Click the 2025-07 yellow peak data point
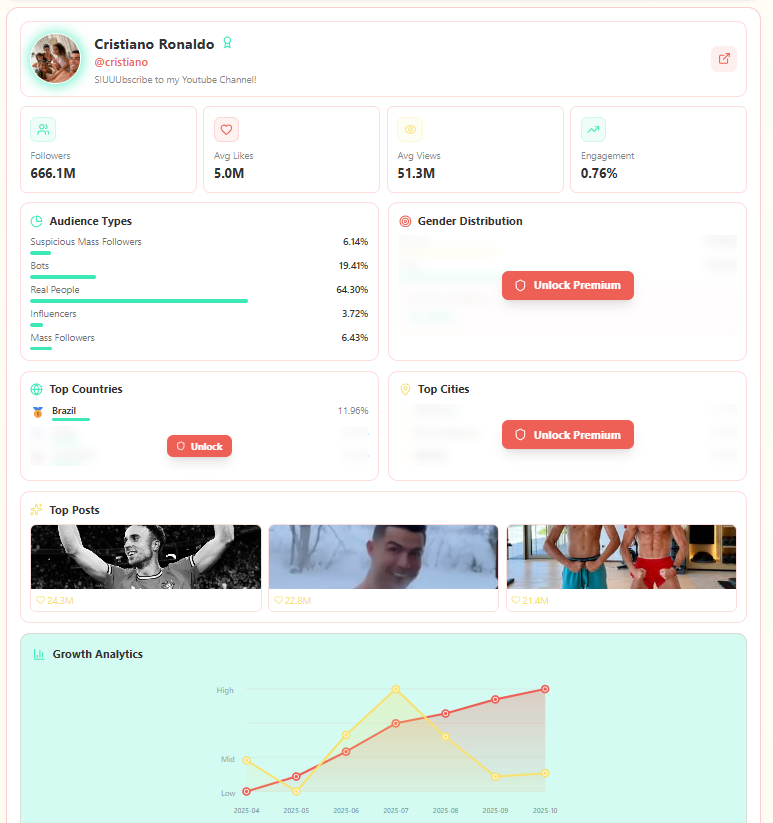Screen dimensions: 773x823 click(x=396, y=689)
